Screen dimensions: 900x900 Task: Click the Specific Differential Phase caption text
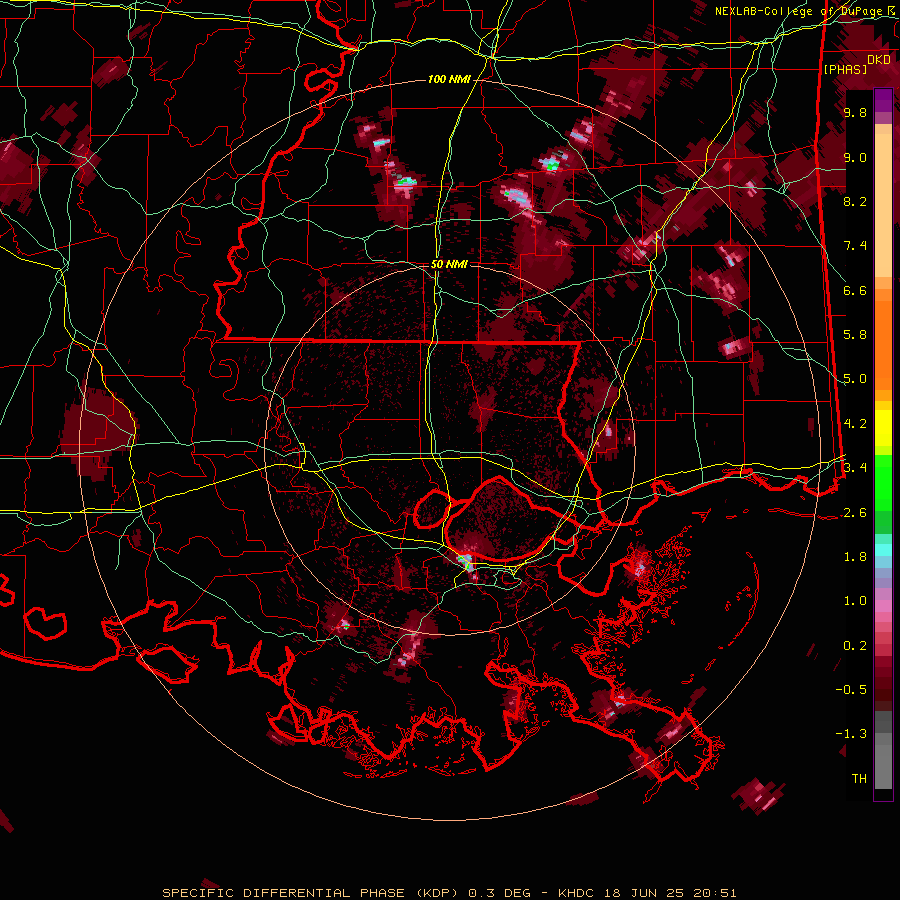(449, 893)
